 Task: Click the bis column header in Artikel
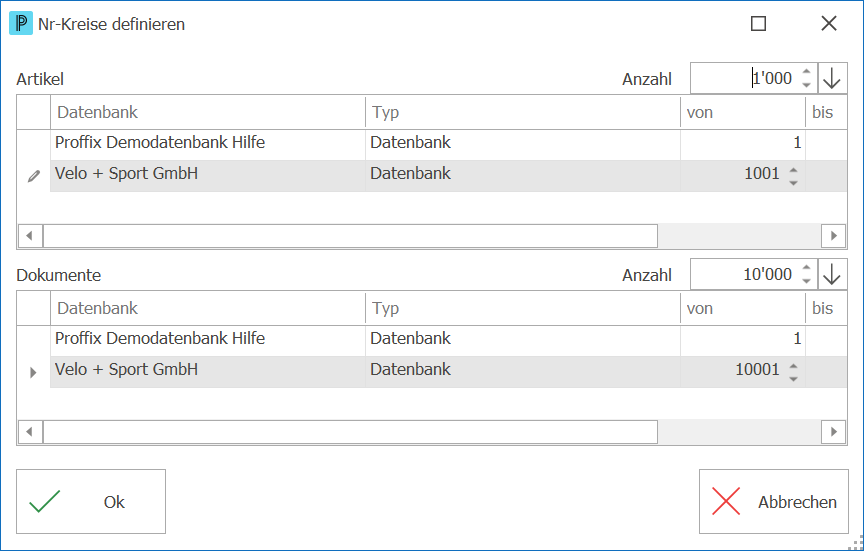click(x=826, y=112)
